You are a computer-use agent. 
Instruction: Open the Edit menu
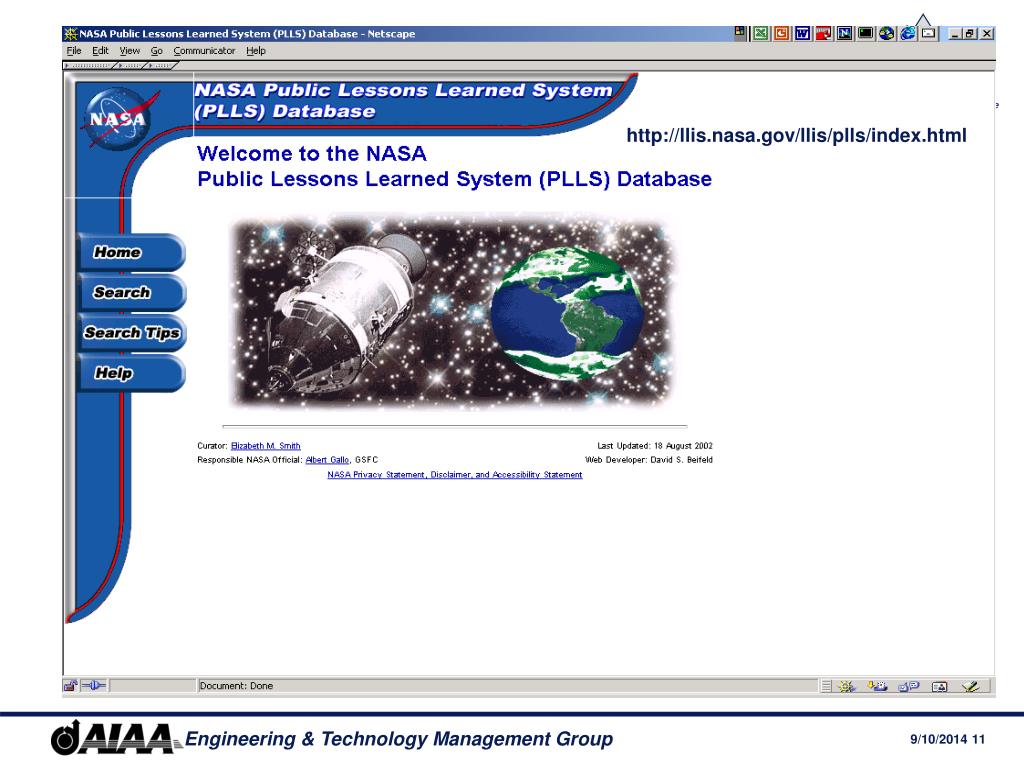click(x=100, y=50)
